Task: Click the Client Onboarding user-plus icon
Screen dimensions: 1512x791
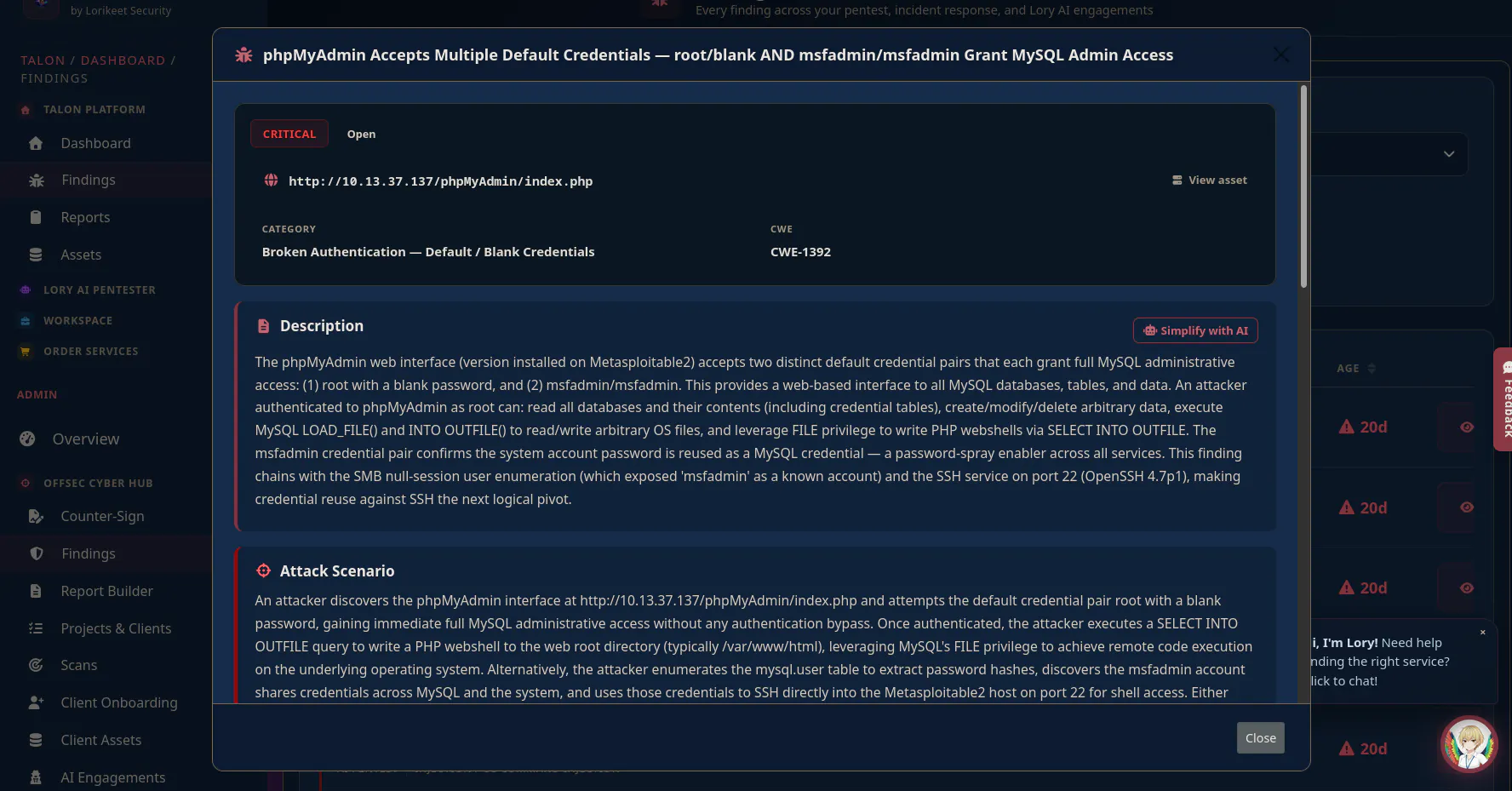Action: (36, 702)
